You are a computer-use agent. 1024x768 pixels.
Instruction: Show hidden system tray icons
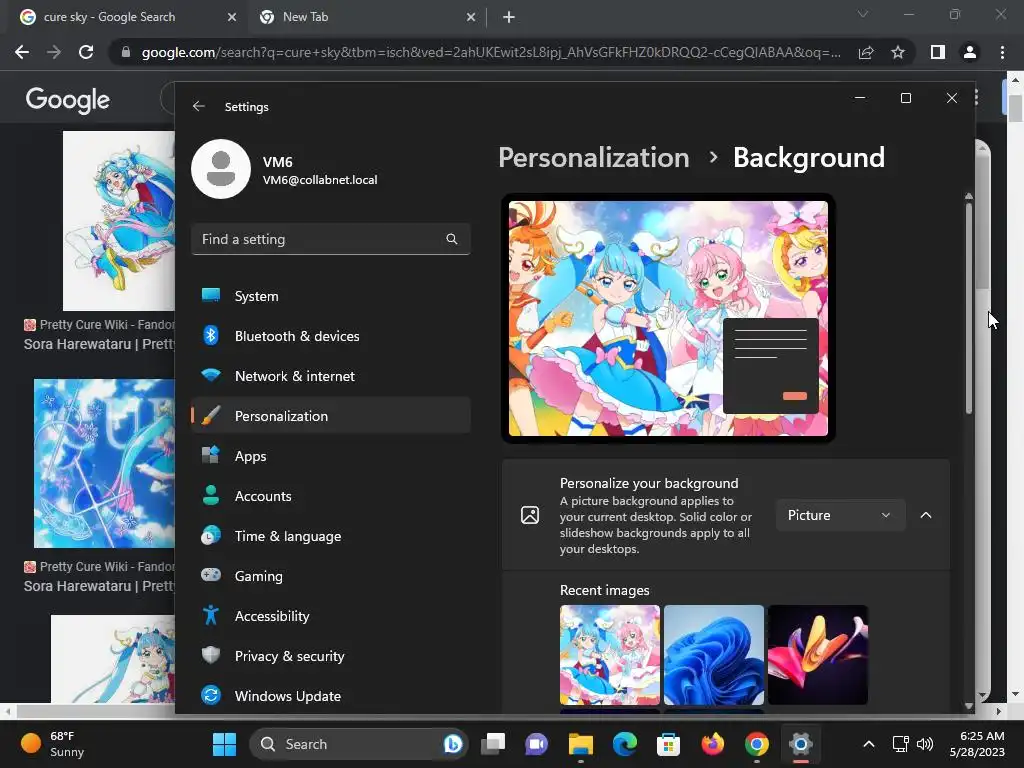click(869, 744)
